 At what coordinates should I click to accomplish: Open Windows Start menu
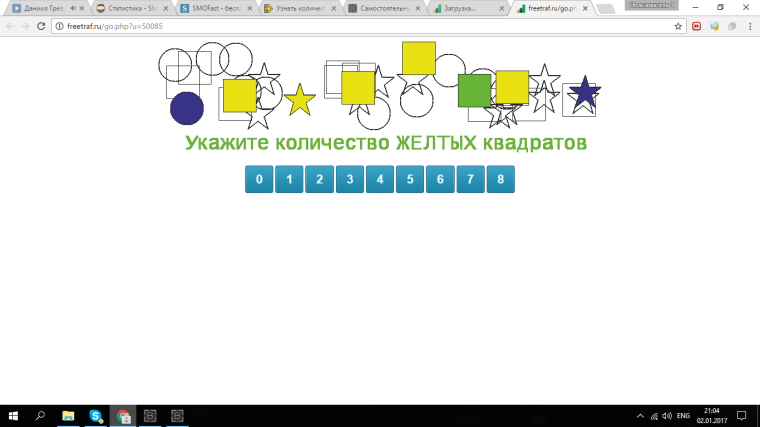[14, 415]
